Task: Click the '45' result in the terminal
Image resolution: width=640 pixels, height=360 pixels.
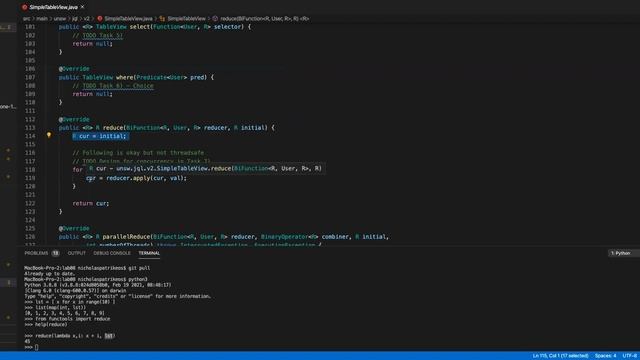Action: [x=27, y=341]
